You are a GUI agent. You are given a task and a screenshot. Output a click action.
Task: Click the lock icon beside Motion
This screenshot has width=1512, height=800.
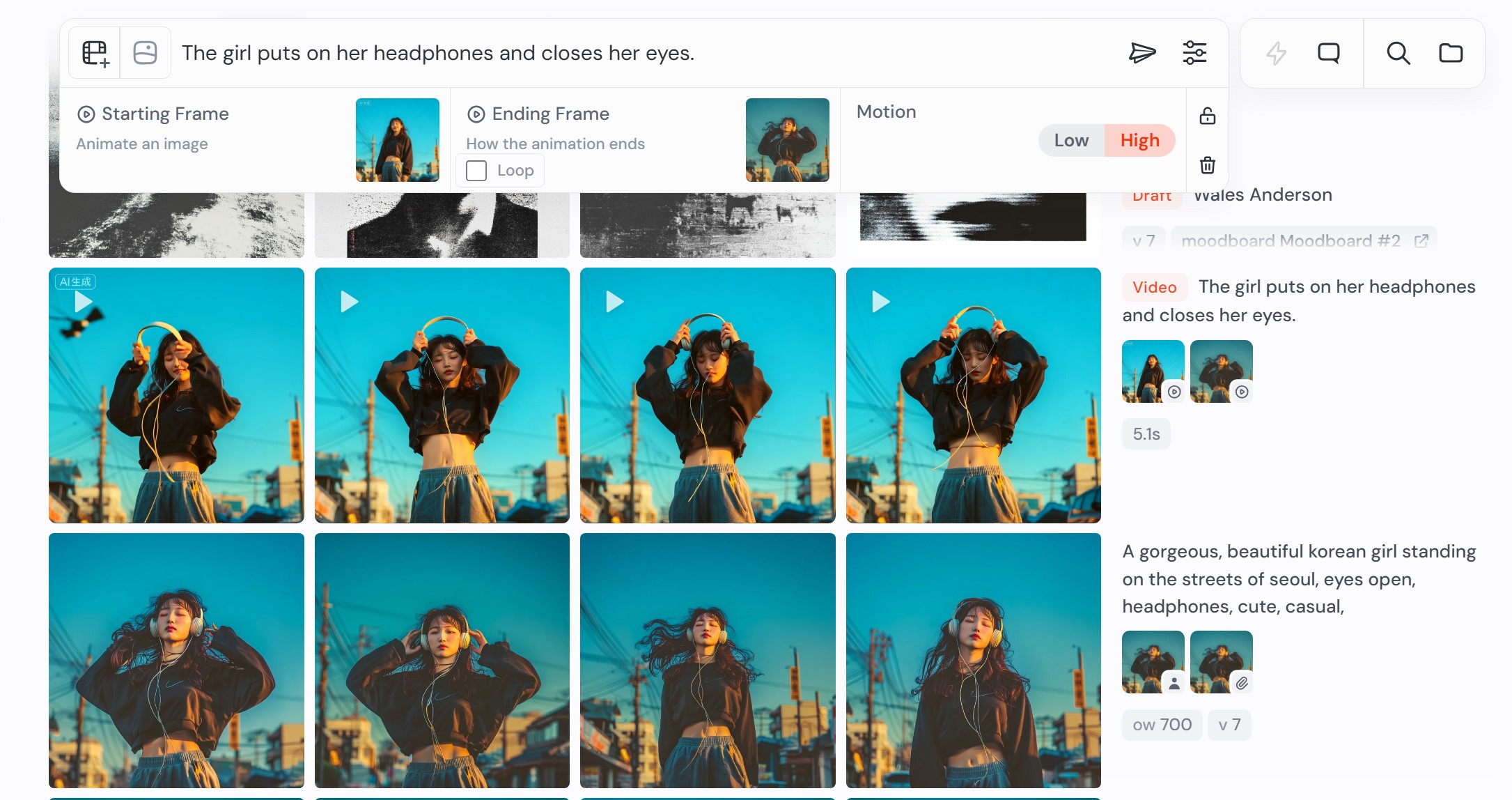pyautogui.click(x=1208, y=116)
